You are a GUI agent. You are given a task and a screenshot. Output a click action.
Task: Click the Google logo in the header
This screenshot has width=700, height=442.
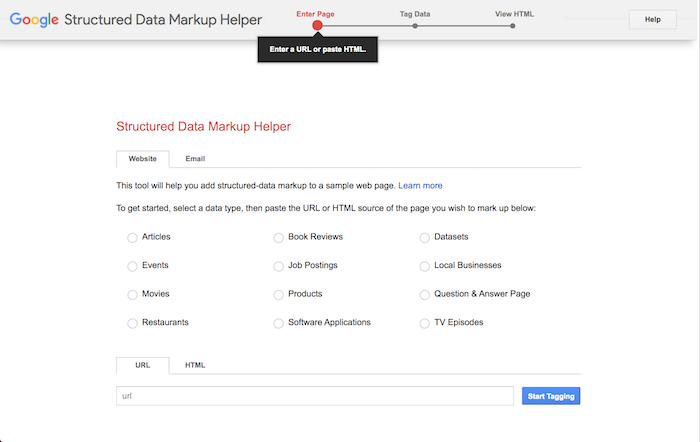[33, 19]
